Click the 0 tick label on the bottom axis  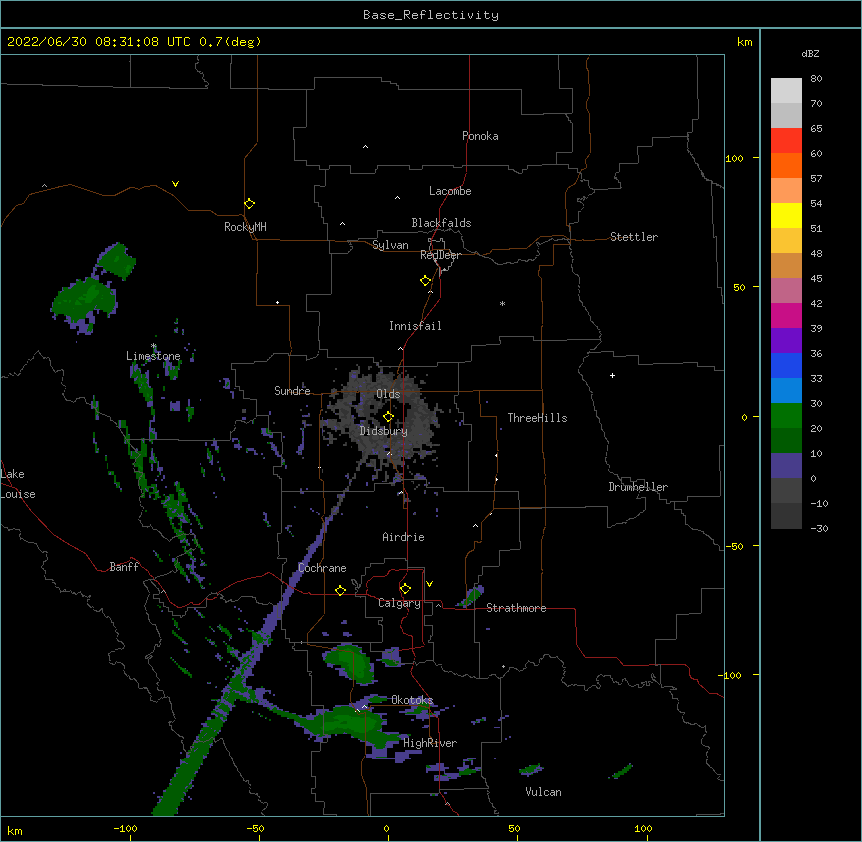click(x=386, y=828)
